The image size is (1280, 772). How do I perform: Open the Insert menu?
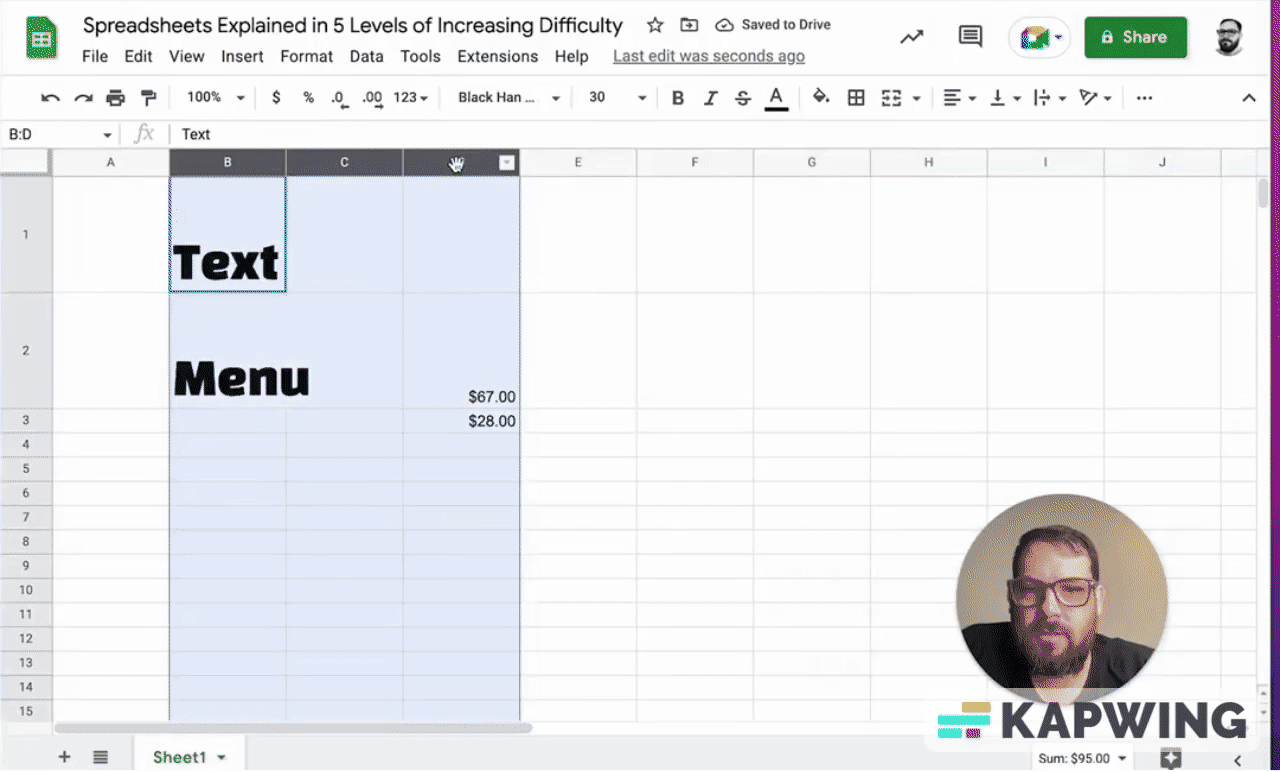[243, 56]
